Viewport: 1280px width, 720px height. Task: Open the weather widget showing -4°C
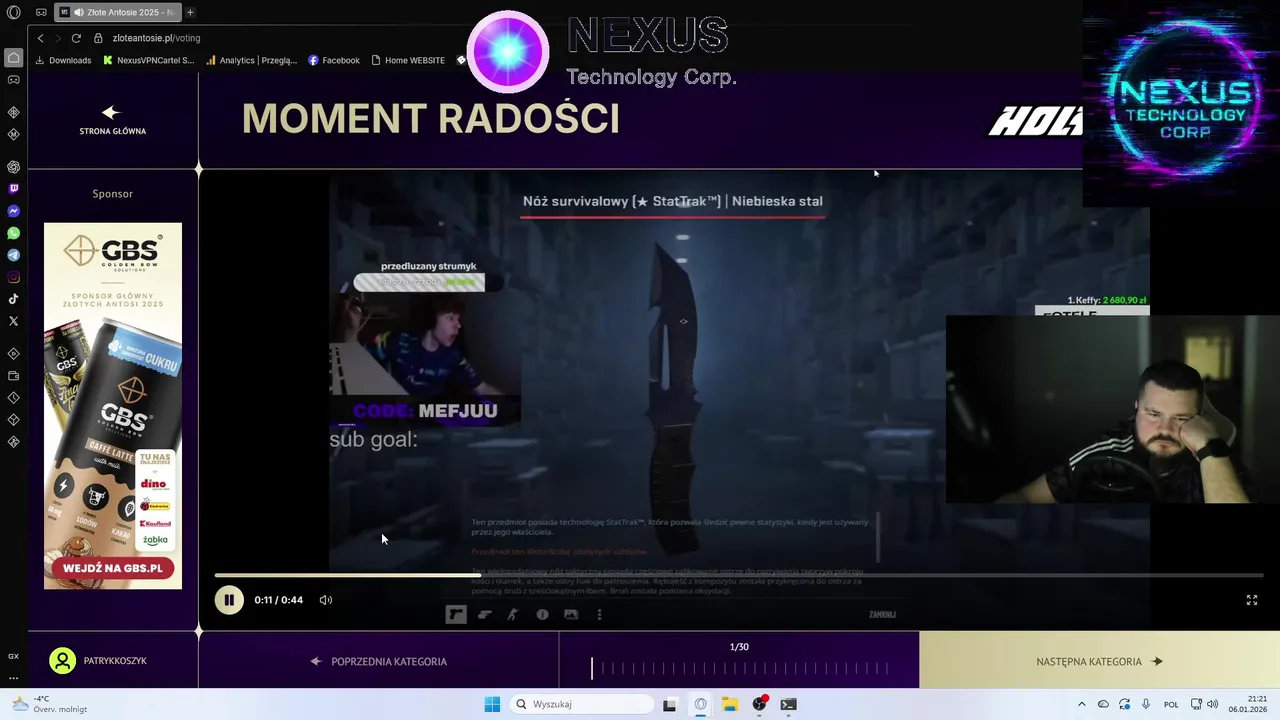click(50, 704)
